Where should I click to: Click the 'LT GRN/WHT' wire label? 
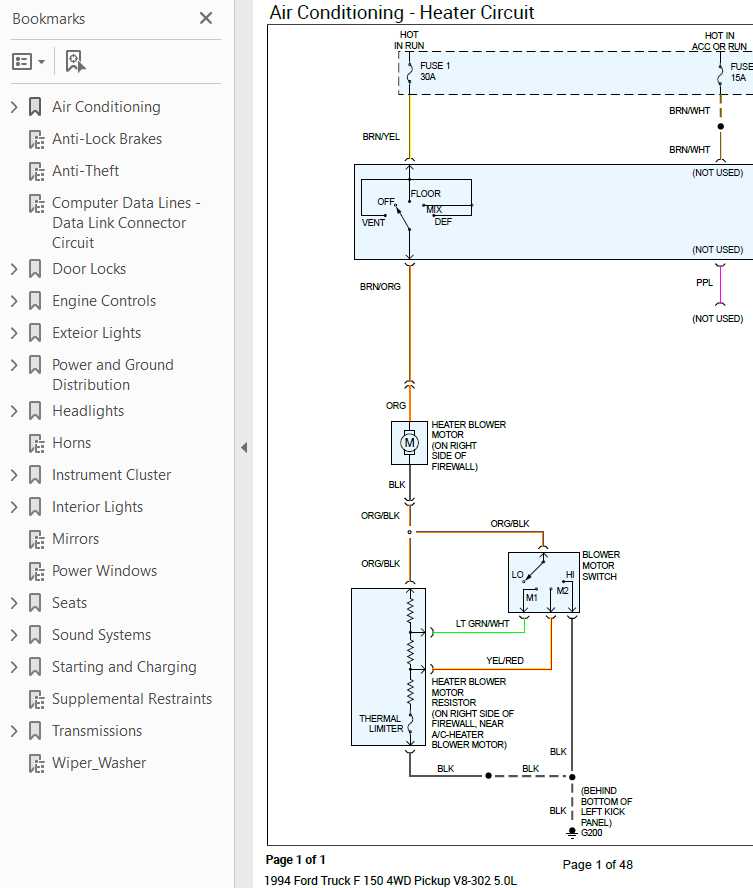click(x=482, y=624)
